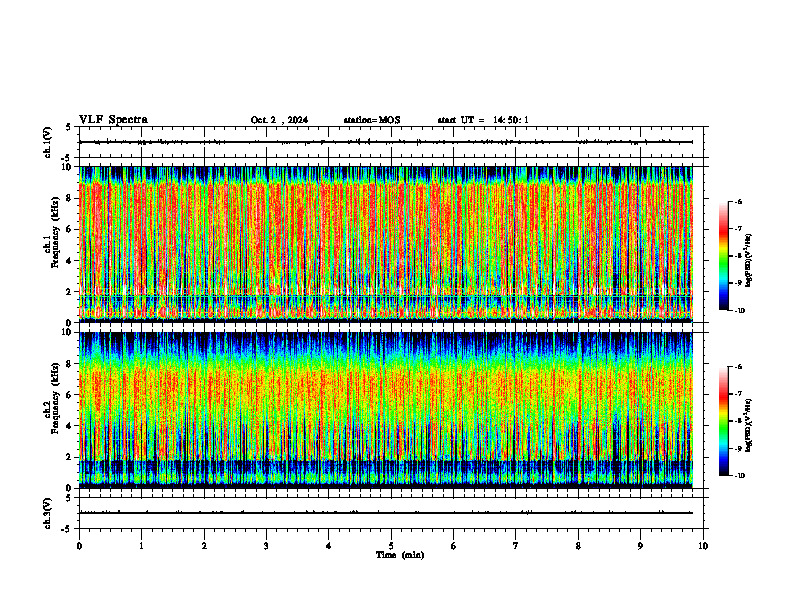
Task: Click the "-5" tick on the ch.3(V) axis
Action: pos(67,529)
